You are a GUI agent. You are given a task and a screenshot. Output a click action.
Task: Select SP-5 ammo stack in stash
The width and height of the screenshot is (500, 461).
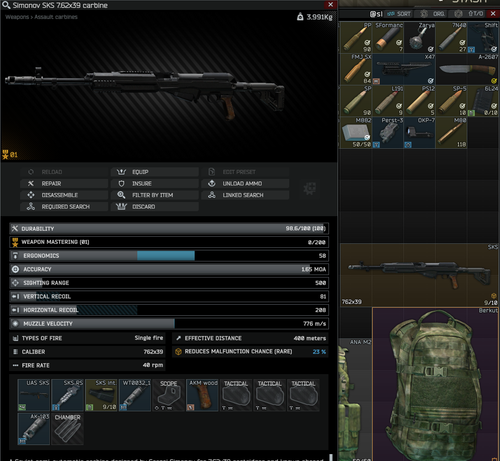point(452,101)
